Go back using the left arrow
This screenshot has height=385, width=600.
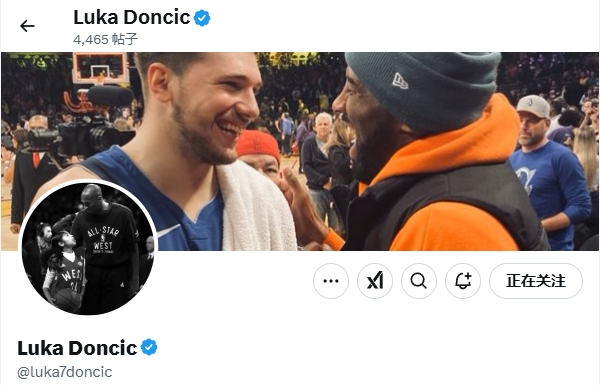pos(27,26)
